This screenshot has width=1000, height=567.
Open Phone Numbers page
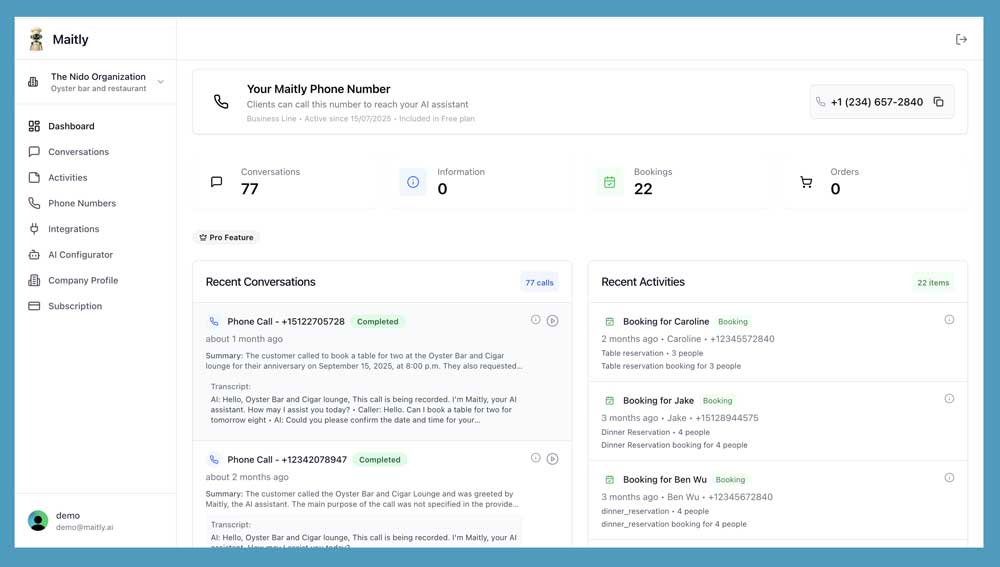82,203
